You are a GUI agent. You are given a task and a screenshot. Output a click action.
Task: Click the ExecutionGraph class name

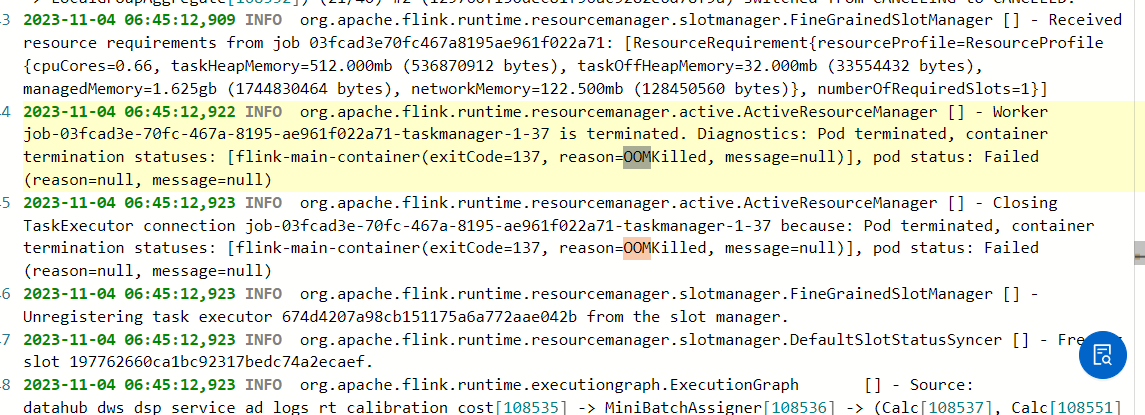pos(734,384)
